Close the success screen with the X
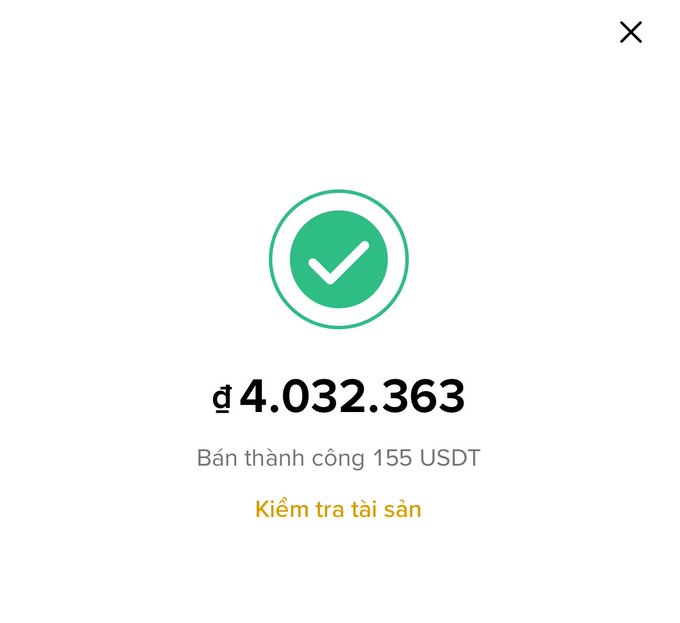 (x=631, y=32)
